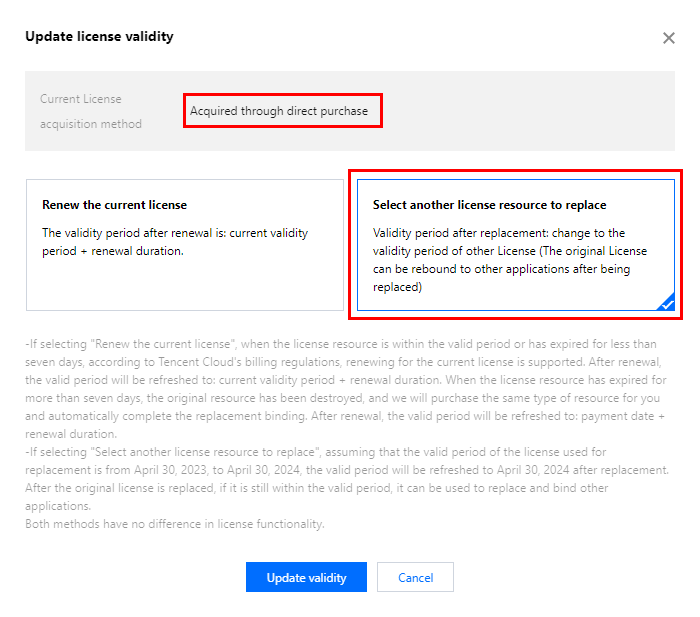Click "Both methods have no difference" note line
This screenshot has width=700, height=617.
(175, 524)
